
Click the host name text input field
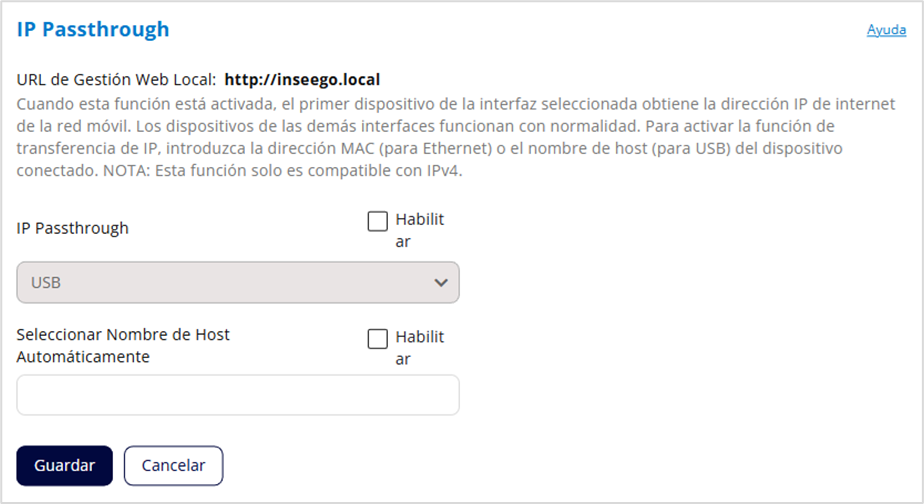click(x=238, y=395)
